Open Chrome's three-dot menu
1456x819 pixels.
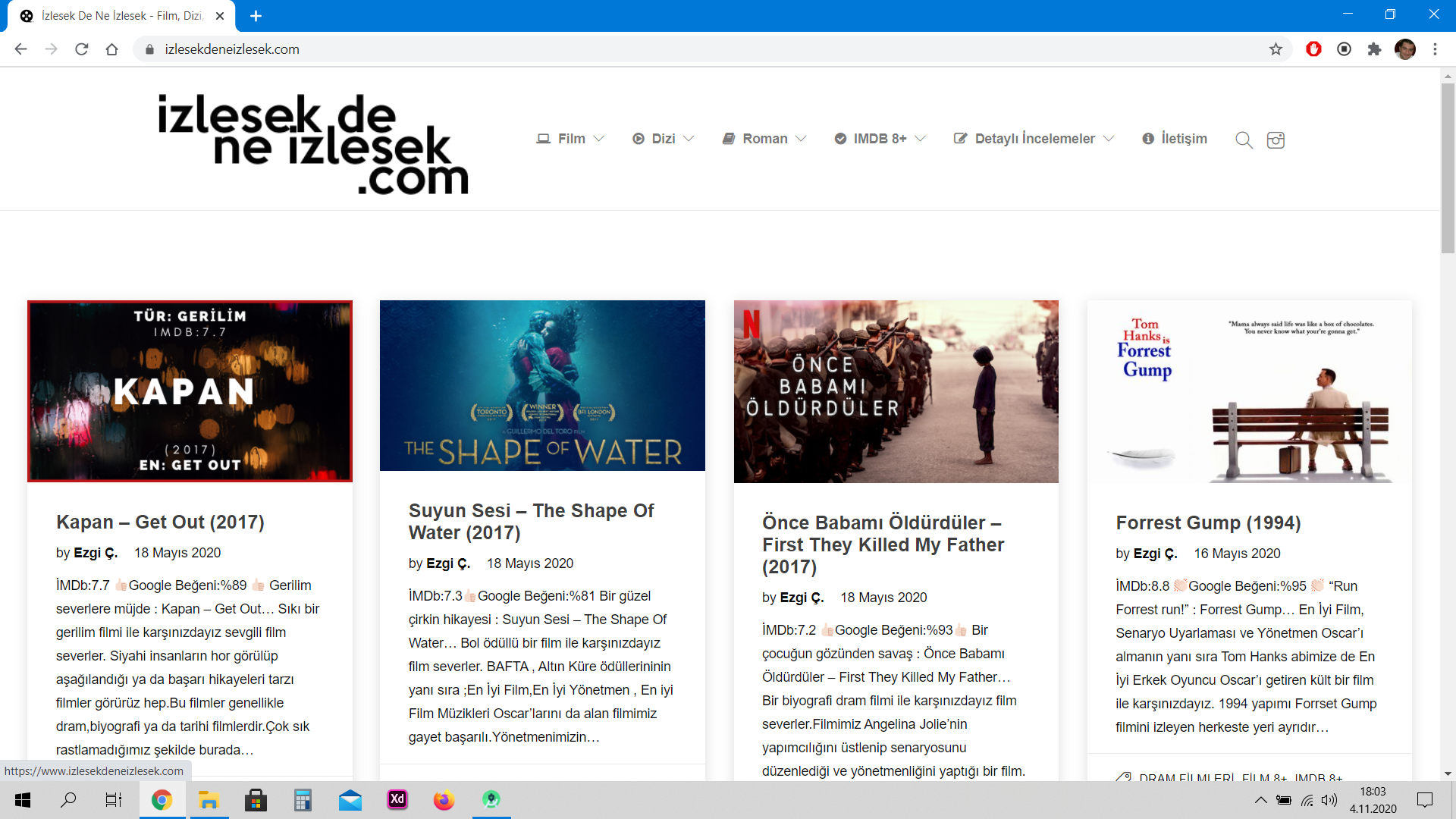coord(1435,49)
